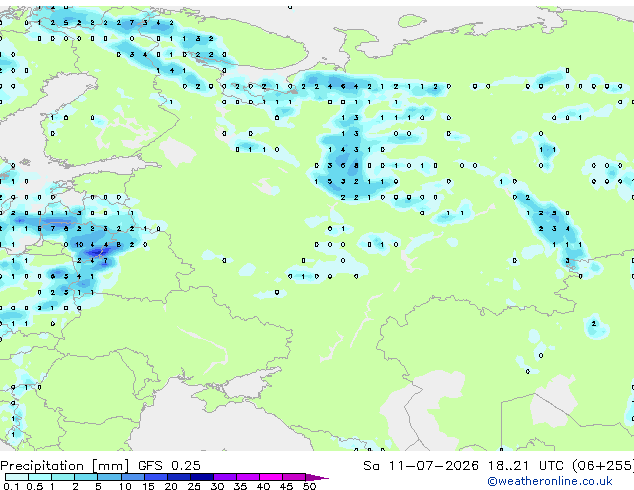The height and width of the screenshot is (490, 634).
Task: Select the 10–15 mm blue legend swatch
Action: (132, 477)
